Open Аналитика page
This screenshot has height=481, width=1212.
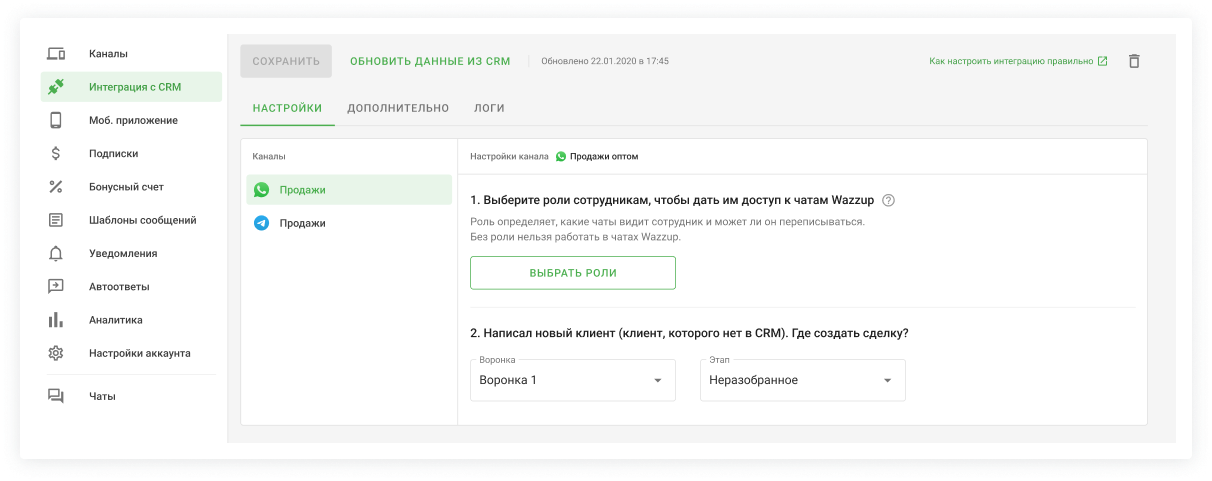[x=115, y=320]
